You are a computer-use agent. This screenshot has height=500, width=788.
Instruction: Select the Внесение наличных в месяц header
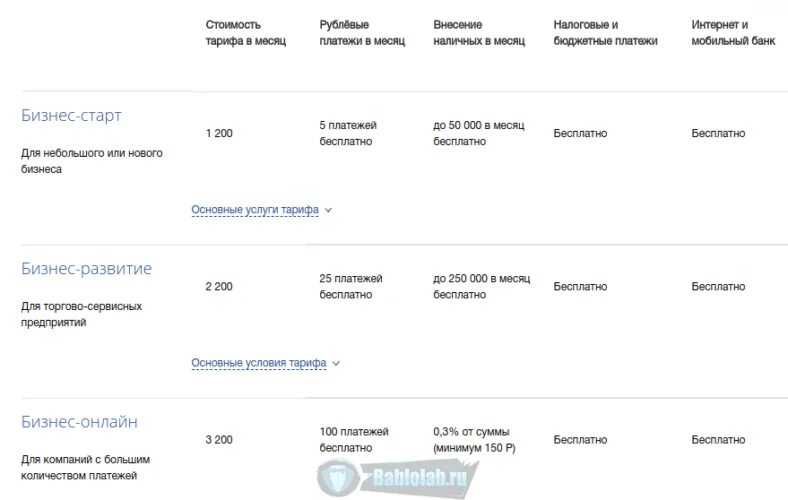coord(479,33)
